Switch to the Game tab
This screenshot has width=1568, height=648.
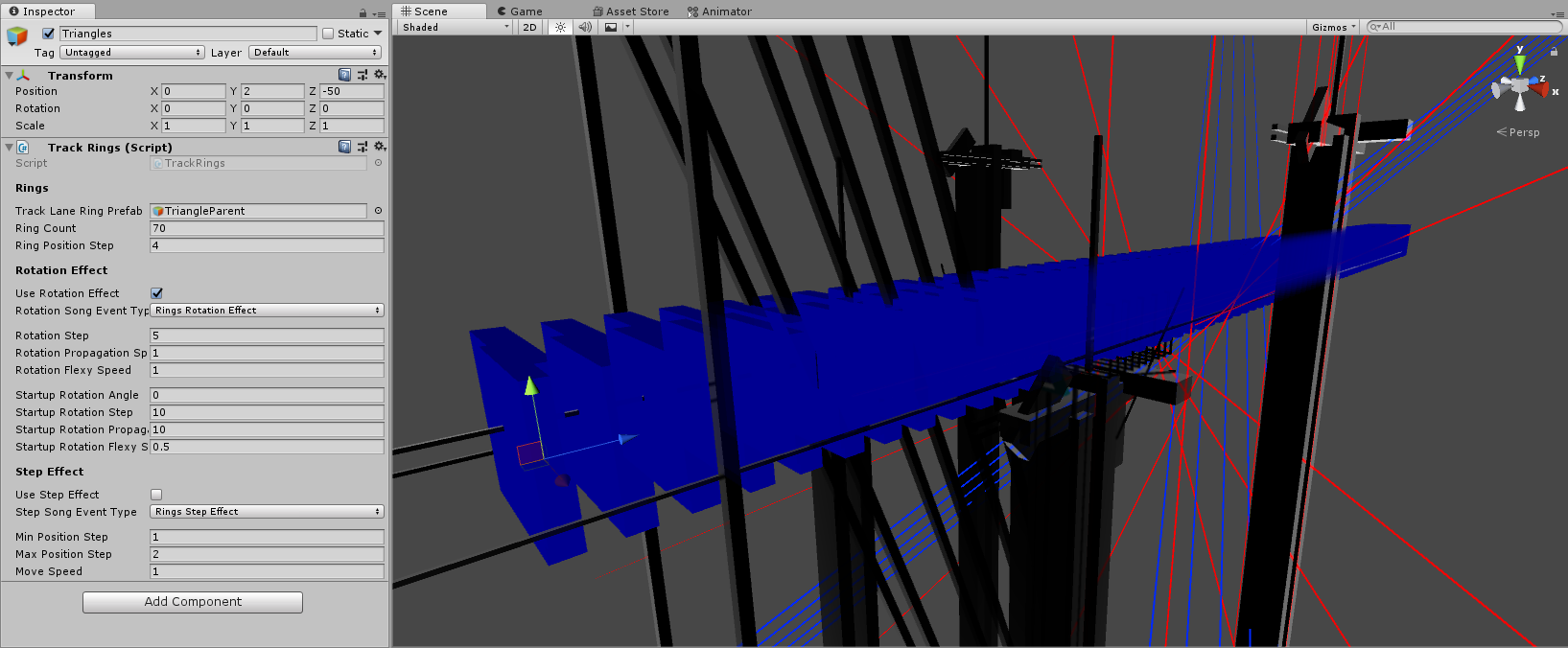click(520, 12)
